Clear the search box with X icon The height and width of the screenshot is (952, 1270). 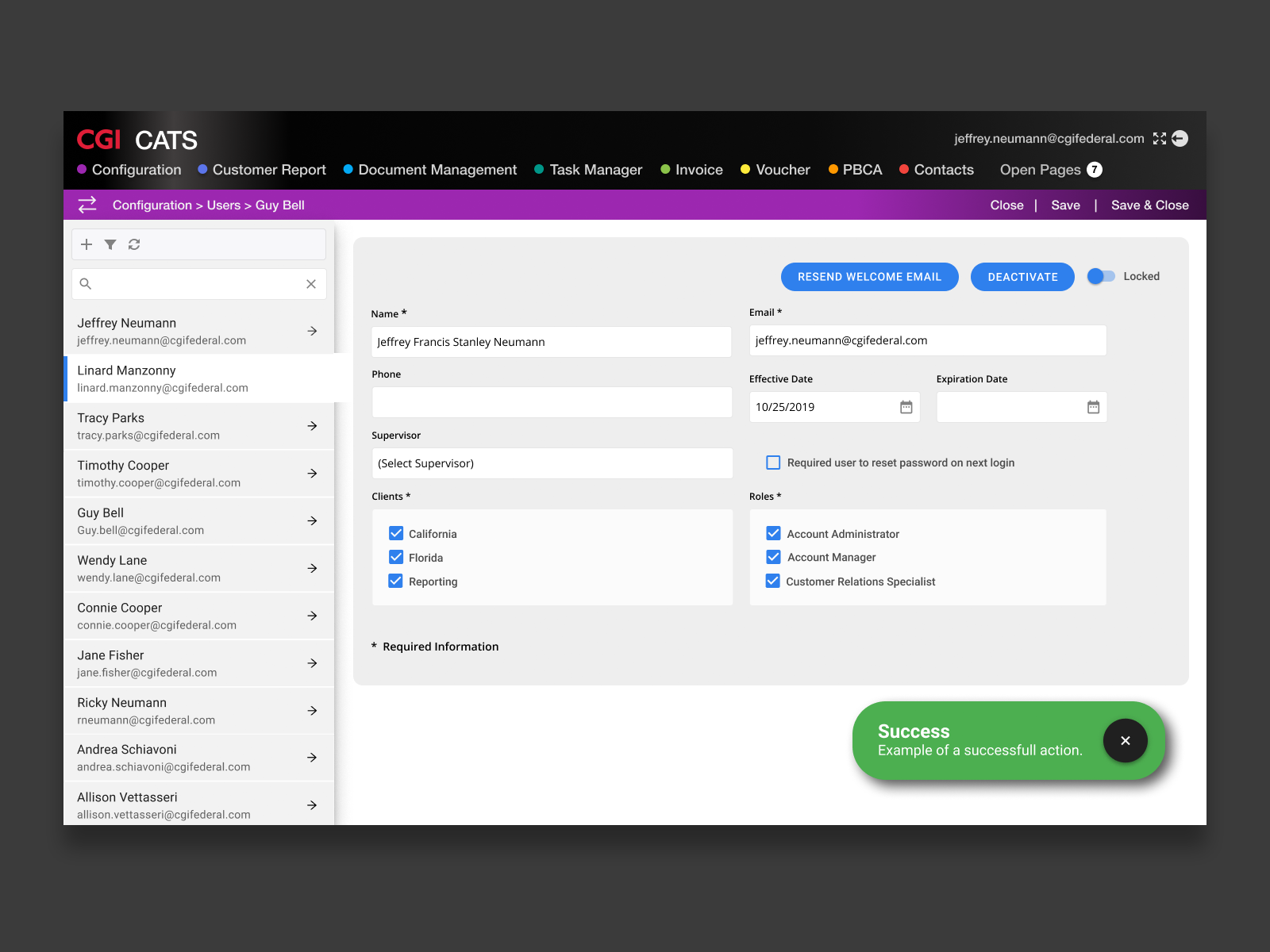[x=311, y=284]
